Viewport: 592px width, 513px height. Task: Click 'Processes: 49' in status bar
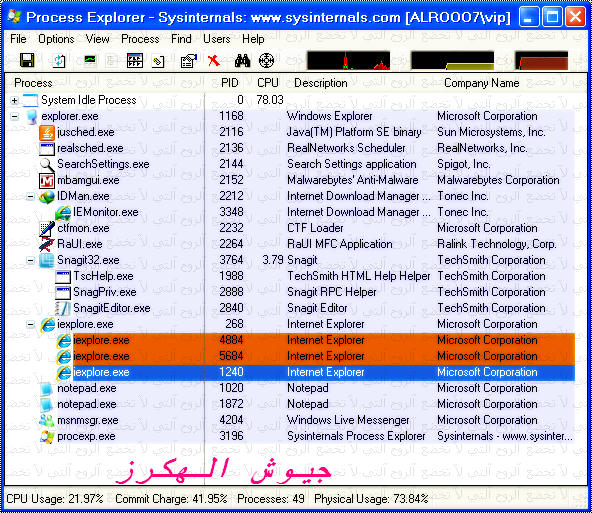pyautogui.click(x=271, y=499)
